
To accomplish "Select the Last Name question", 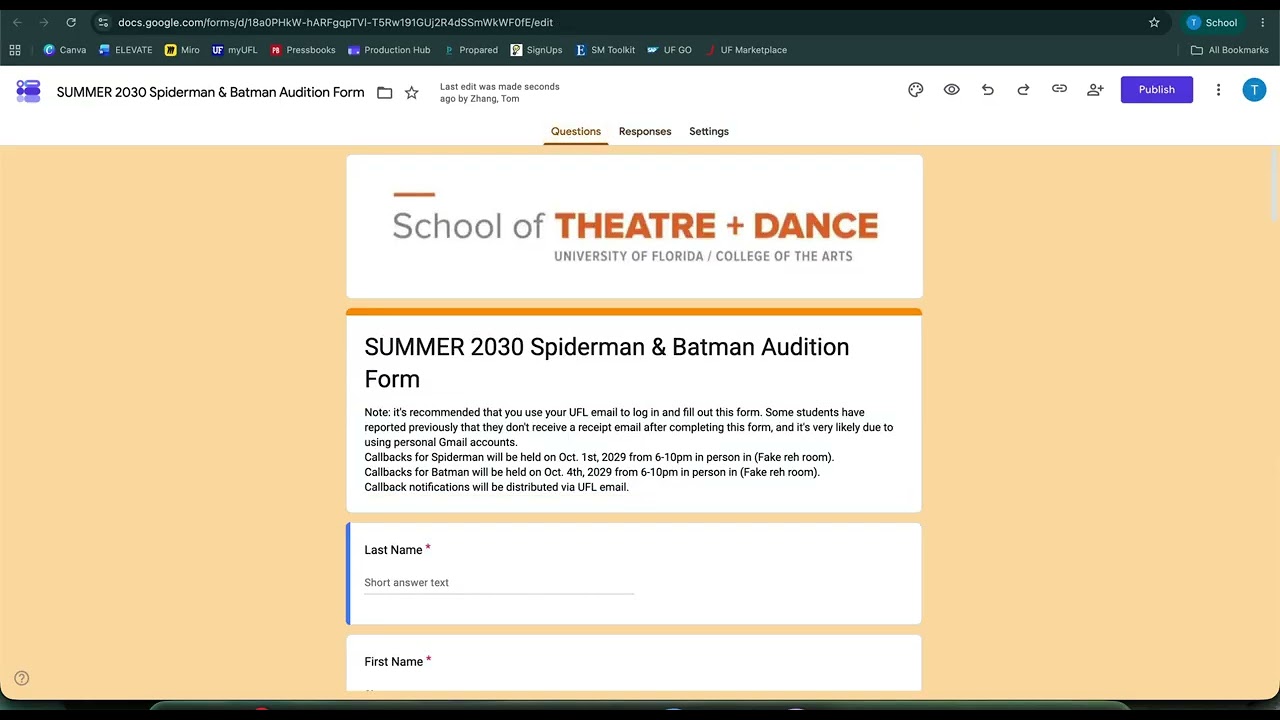I will (634, 574).
